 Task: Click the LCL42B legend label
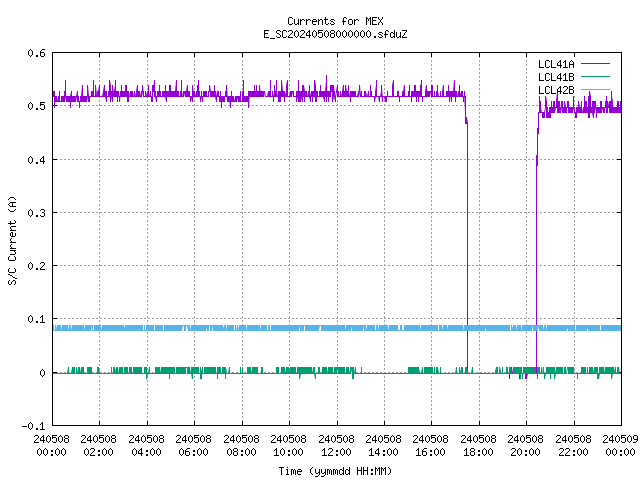click(556, 90)
